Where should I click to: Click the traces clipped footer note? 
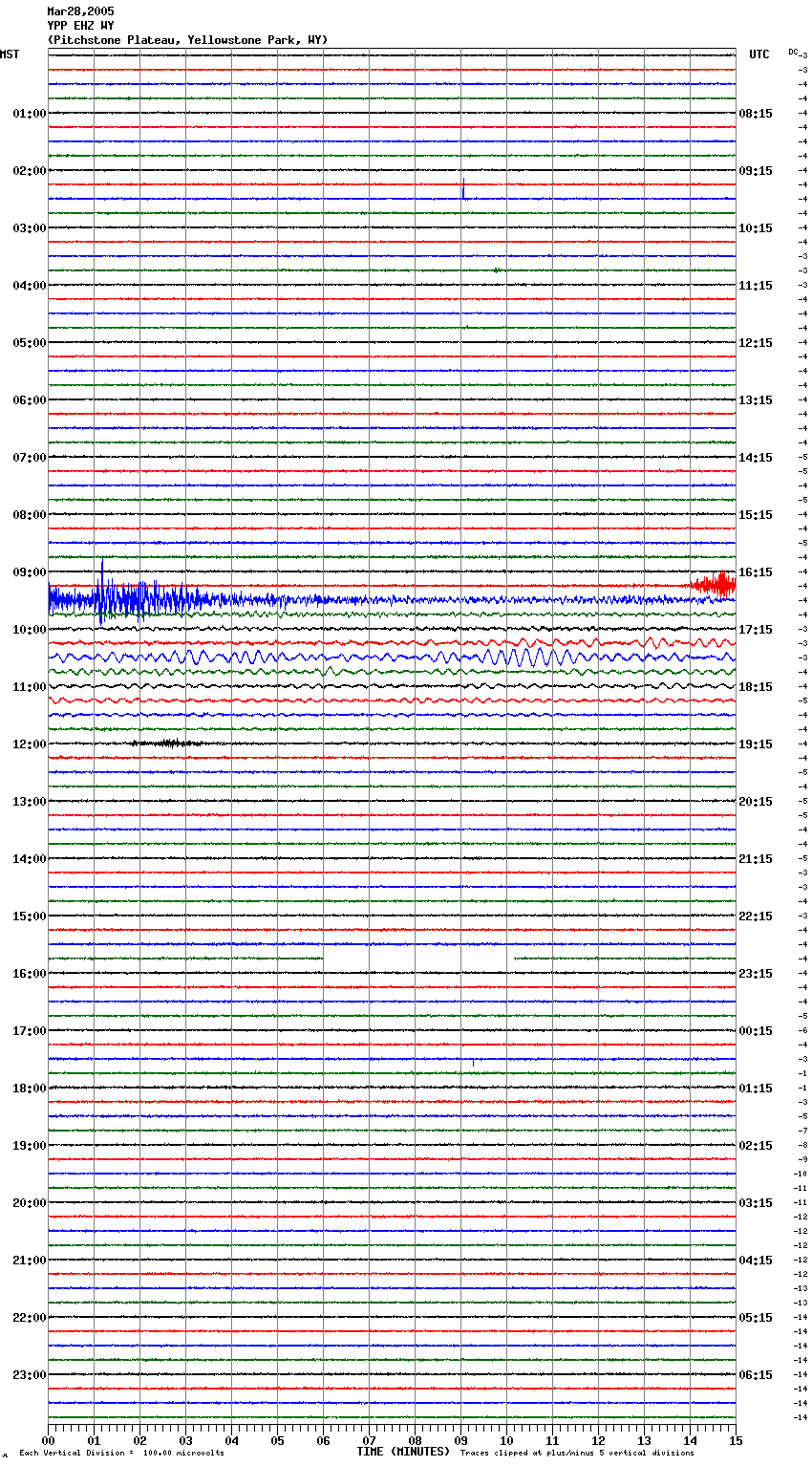577,1454
